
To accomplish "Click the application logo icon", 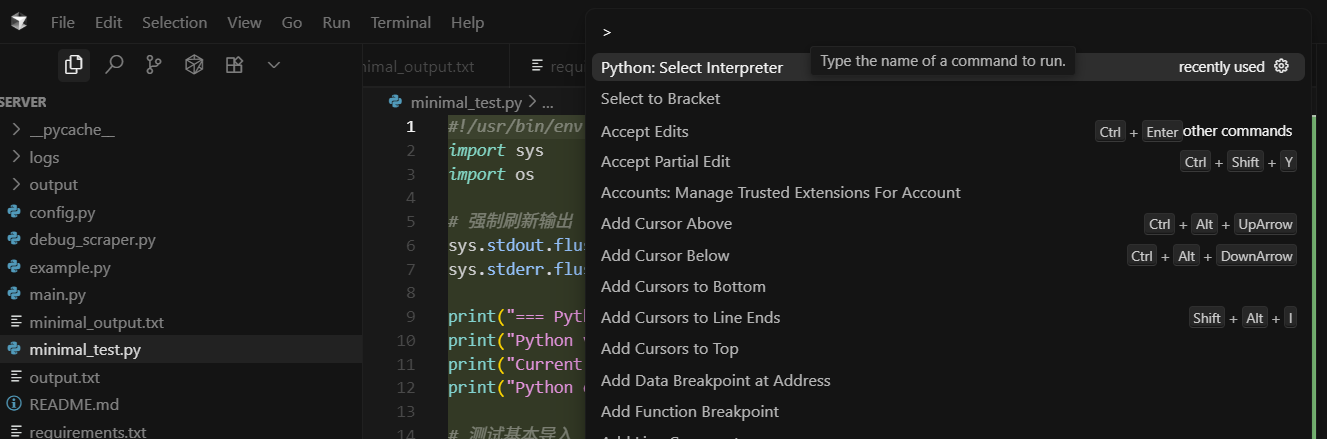I will (19, 21).
